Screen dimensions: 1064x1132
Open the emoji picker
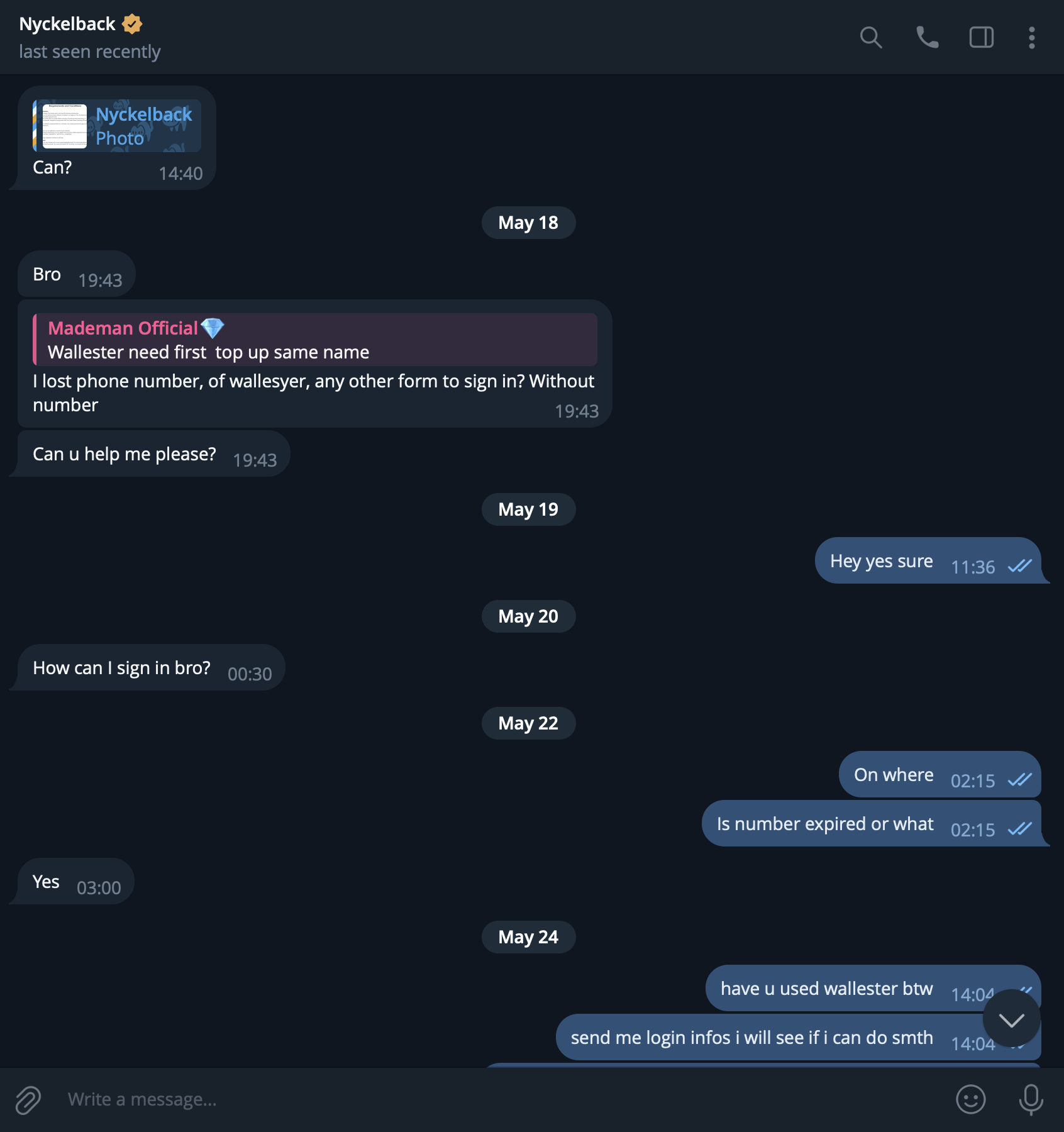[x=970, y=1099]
